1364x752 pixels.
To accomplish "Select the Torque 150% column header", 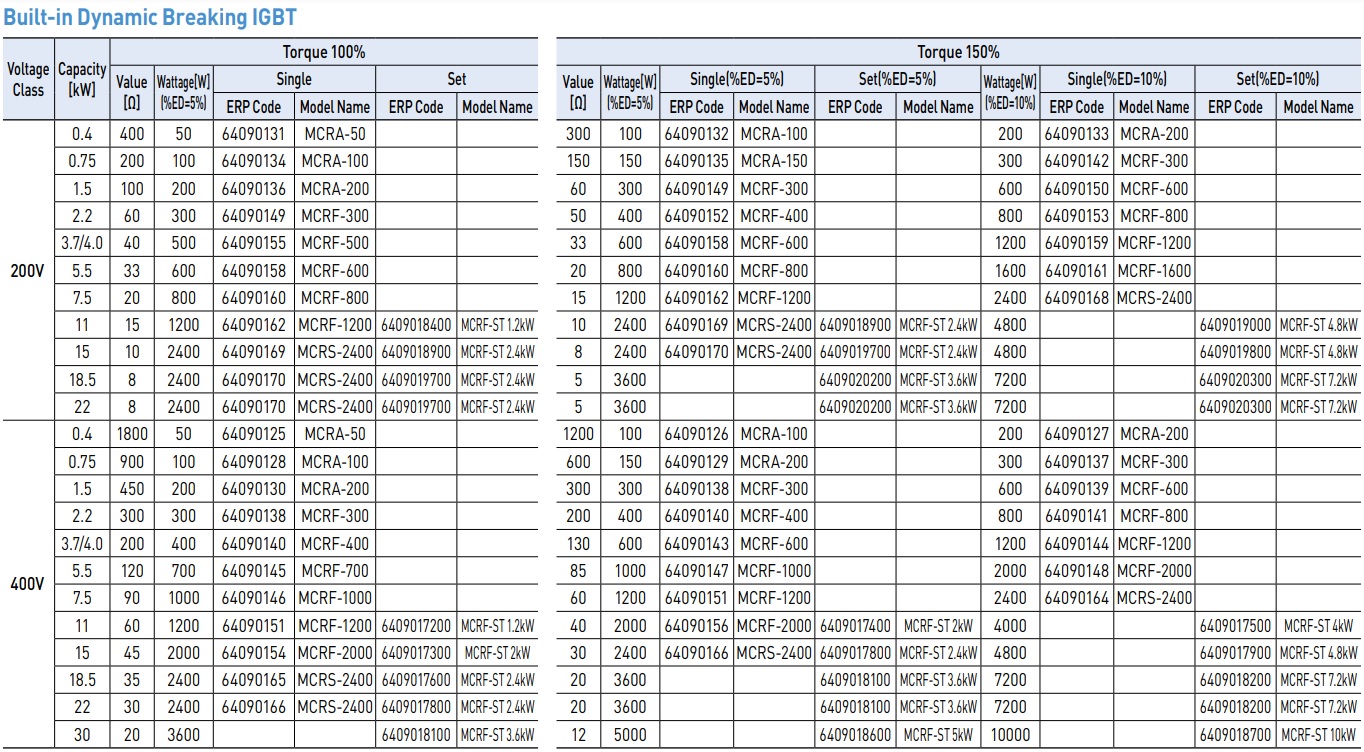I will (x=957, y=52).
